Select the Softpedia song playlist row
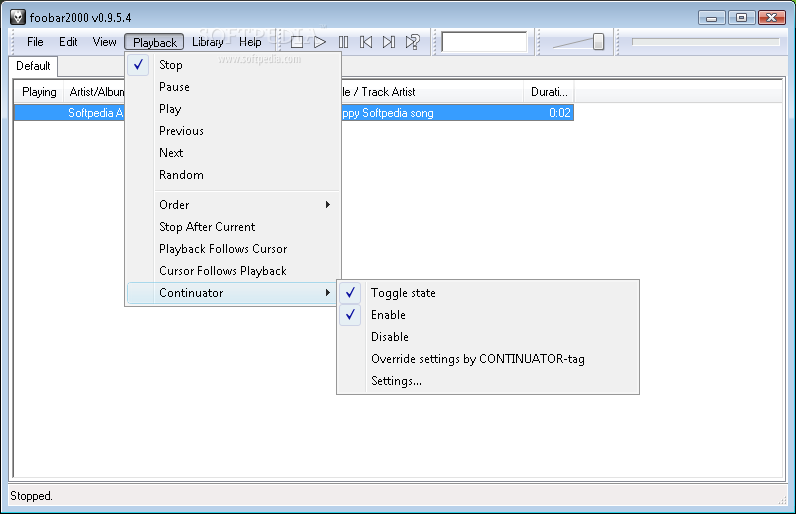796x514 pixels. (x=293, y=113)
